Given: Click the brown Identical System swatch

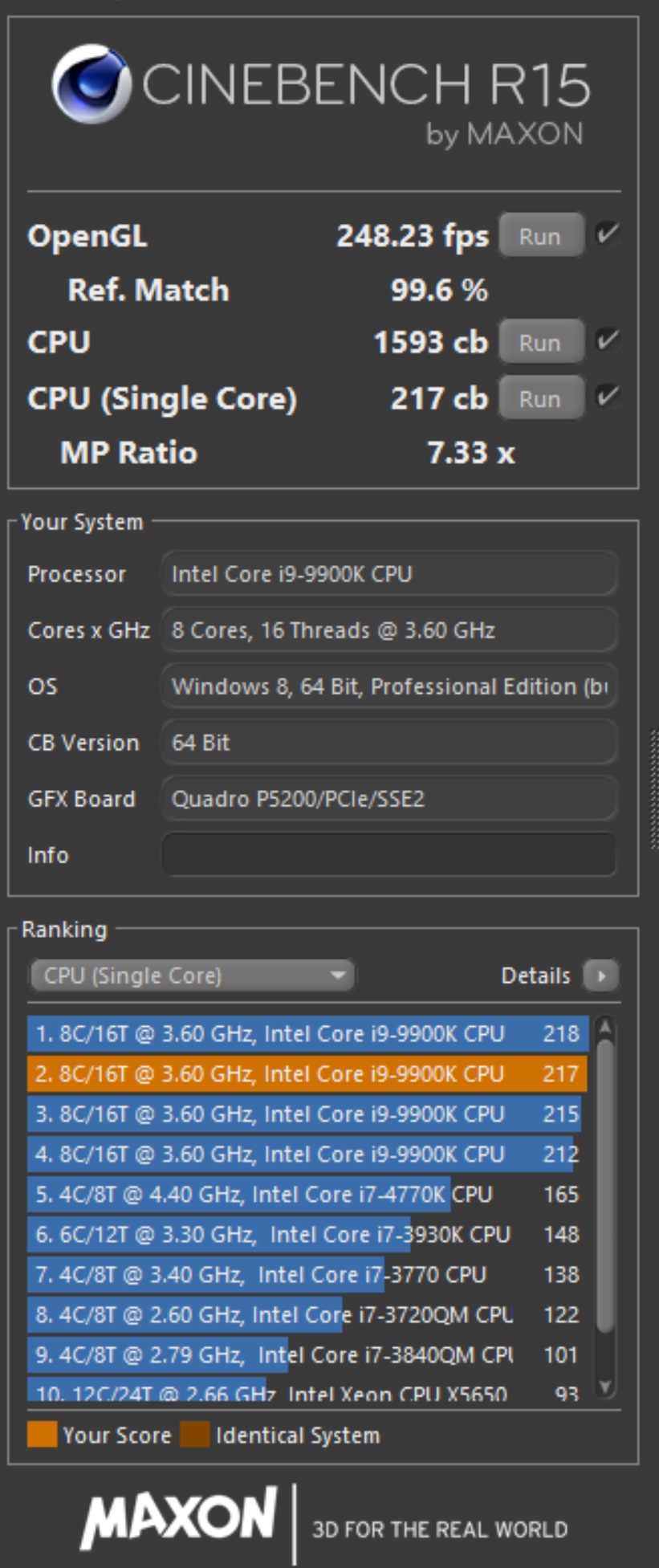Looking at the screenshot, I should click(194, 1435).
